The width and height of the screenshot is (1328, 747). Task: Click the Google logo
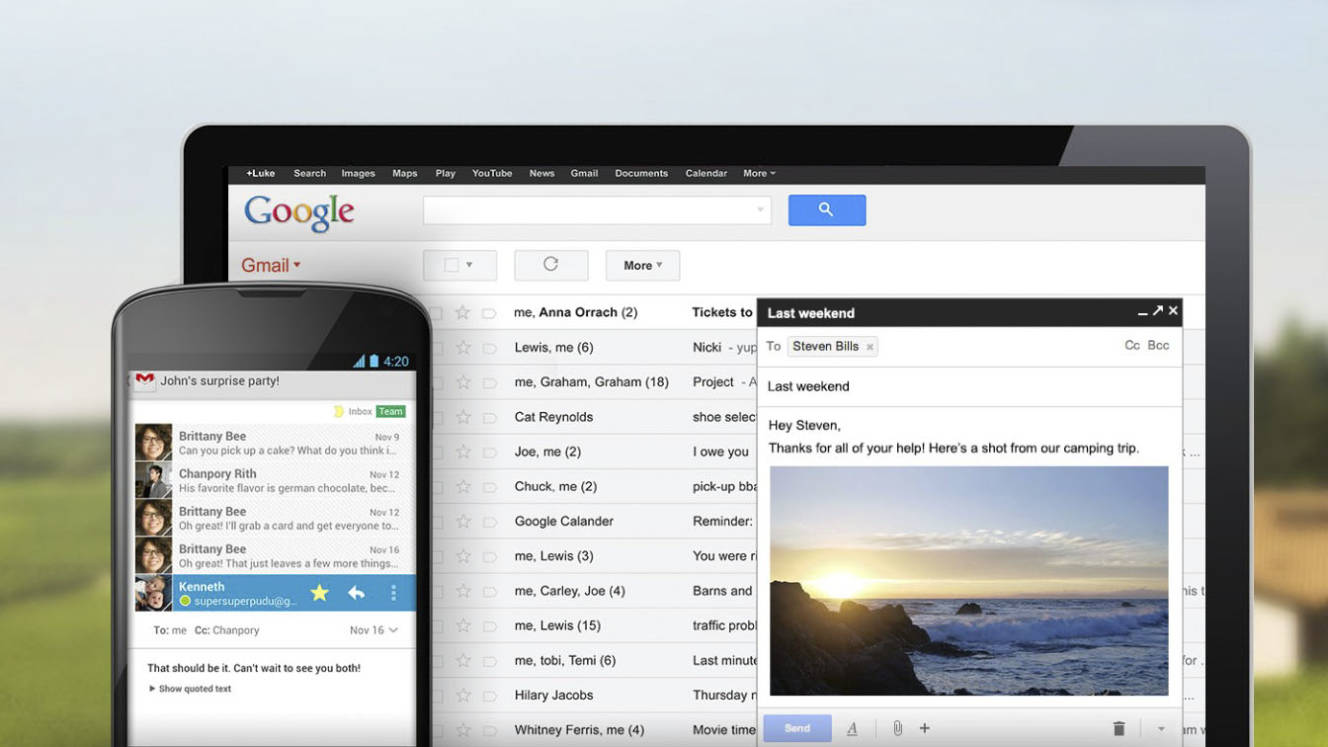(x=298, y=212)
